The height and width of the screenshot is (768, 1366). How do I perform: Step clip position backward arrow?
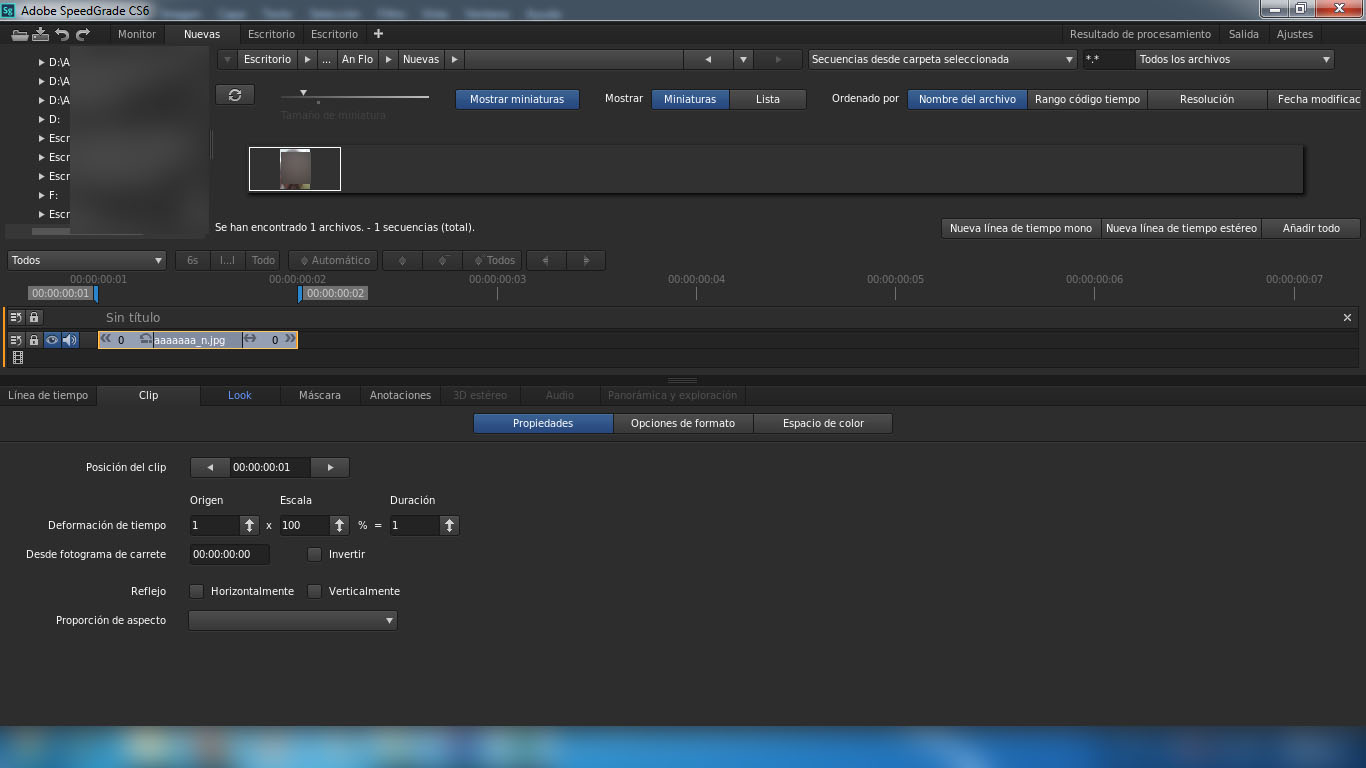pyautogui.click(x=210, y=467)
